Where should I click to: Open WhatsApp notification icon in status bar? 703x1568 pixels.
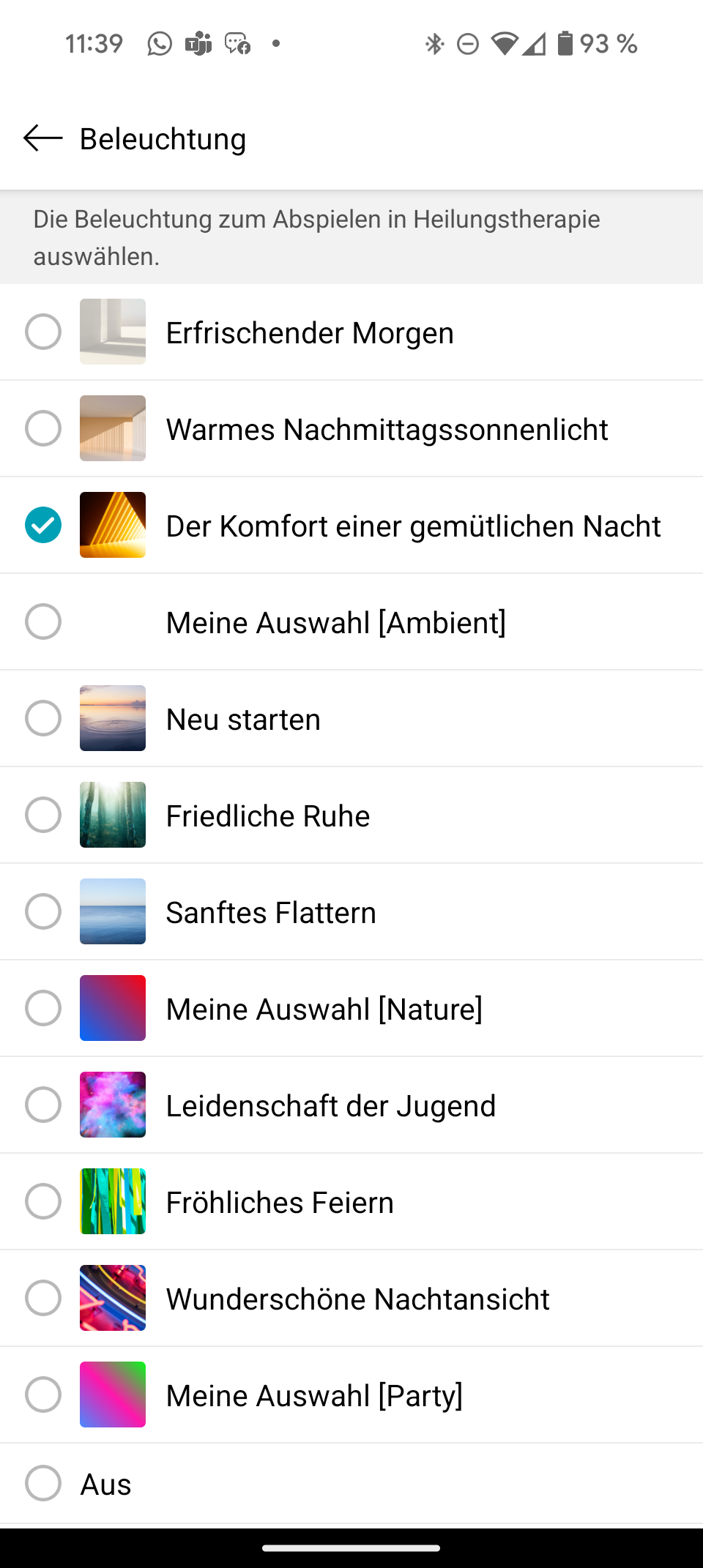tap(160, 44)
